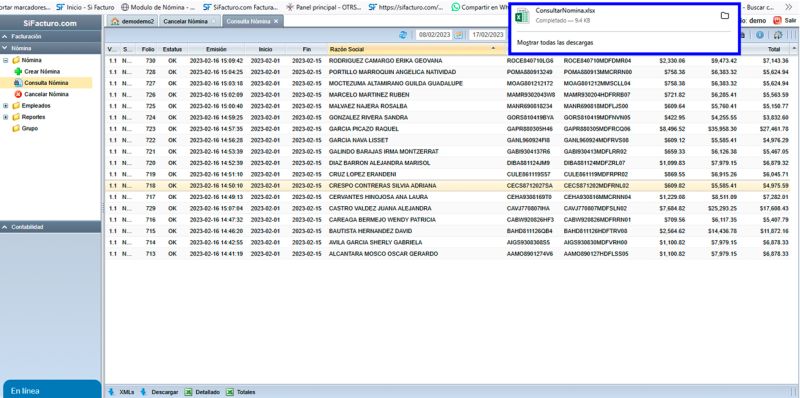800x398 pixels.
Task: Click the 17/02/2023 end date field
Action: [487, 35]
